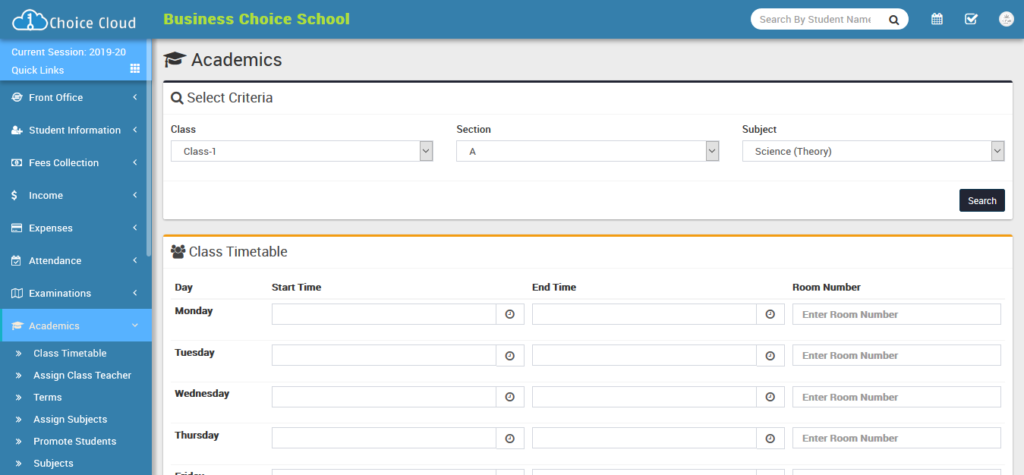This screenshot has height=475, width=1024.
Task: Click the Choice Cloud logo
Action: click(x=74, y=21)
